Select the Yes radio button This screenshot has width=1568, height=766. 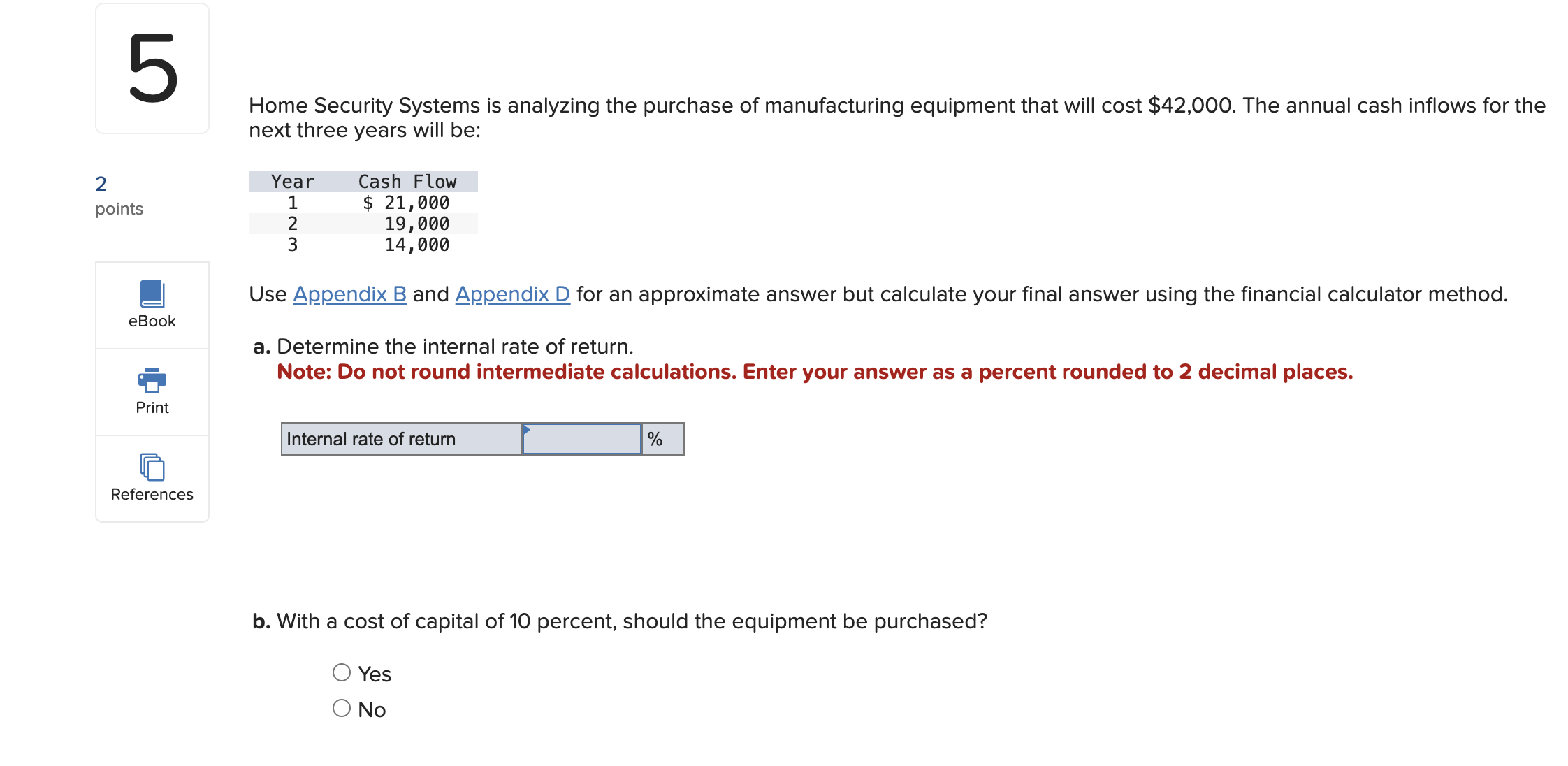tap(342, 672)
